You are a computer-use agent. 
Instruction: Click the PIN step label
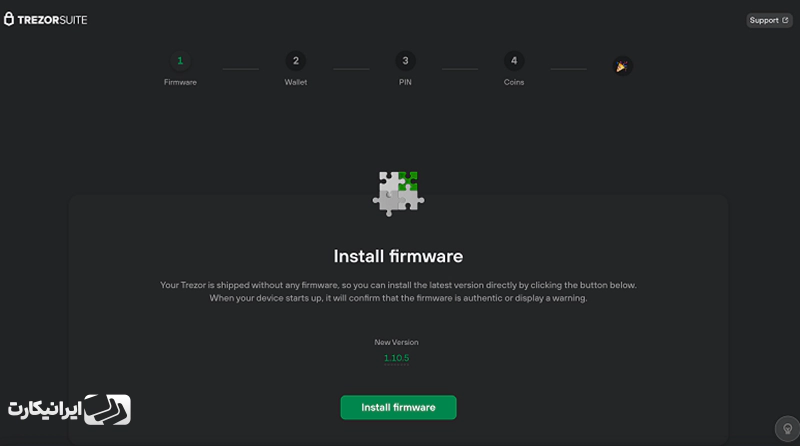[405, 82]
